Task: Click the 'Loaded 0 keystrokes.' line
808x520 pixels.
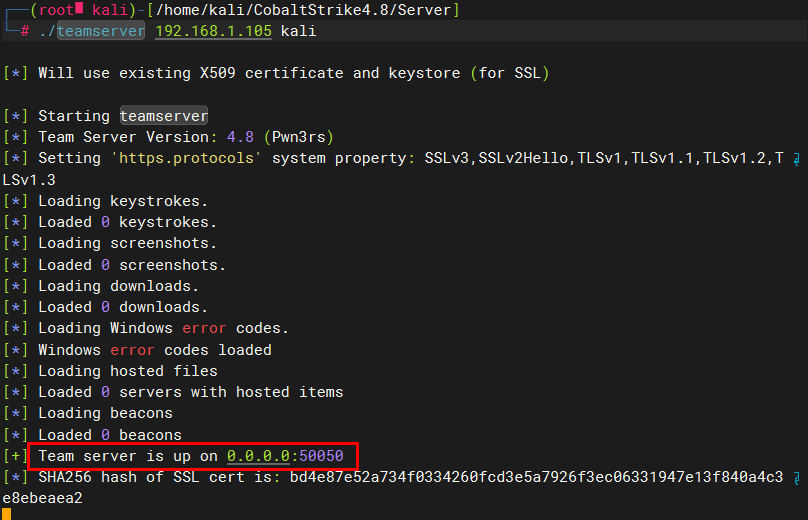Action: 110,222
